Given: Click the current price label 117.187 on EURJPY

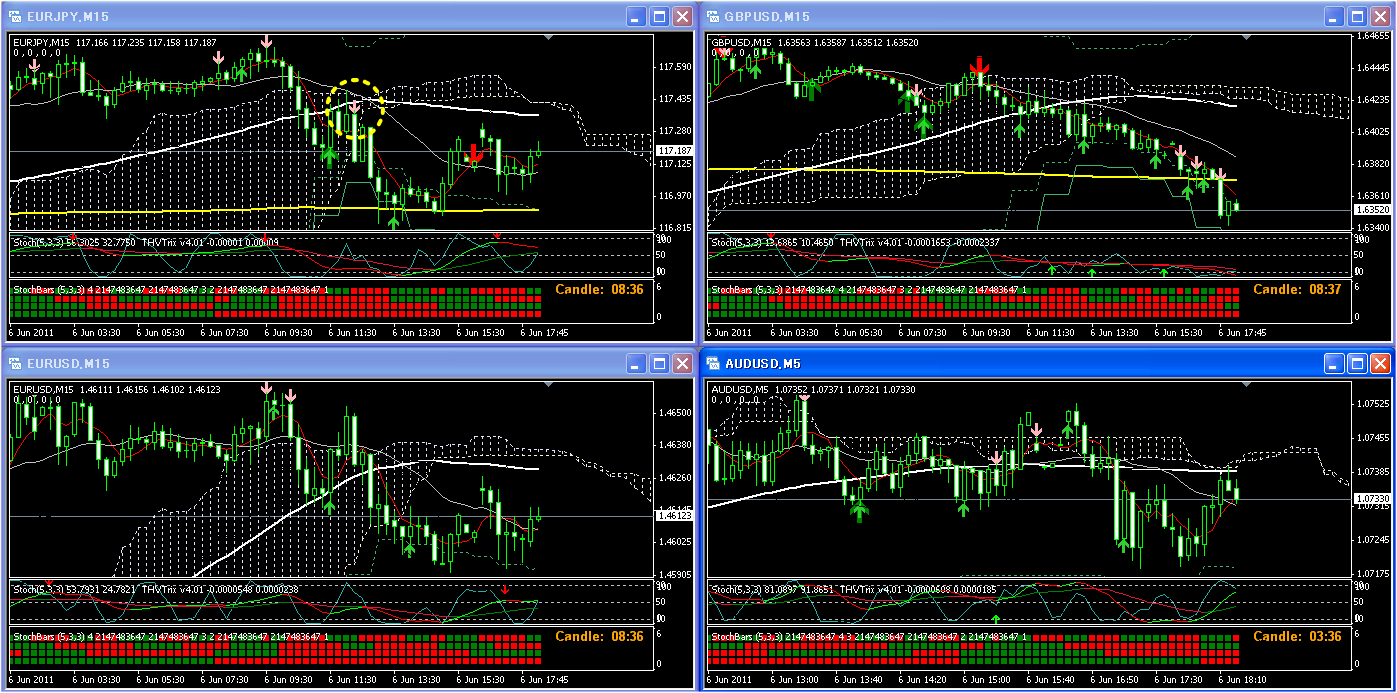Looking at the screenshot, I should (674, 150).
